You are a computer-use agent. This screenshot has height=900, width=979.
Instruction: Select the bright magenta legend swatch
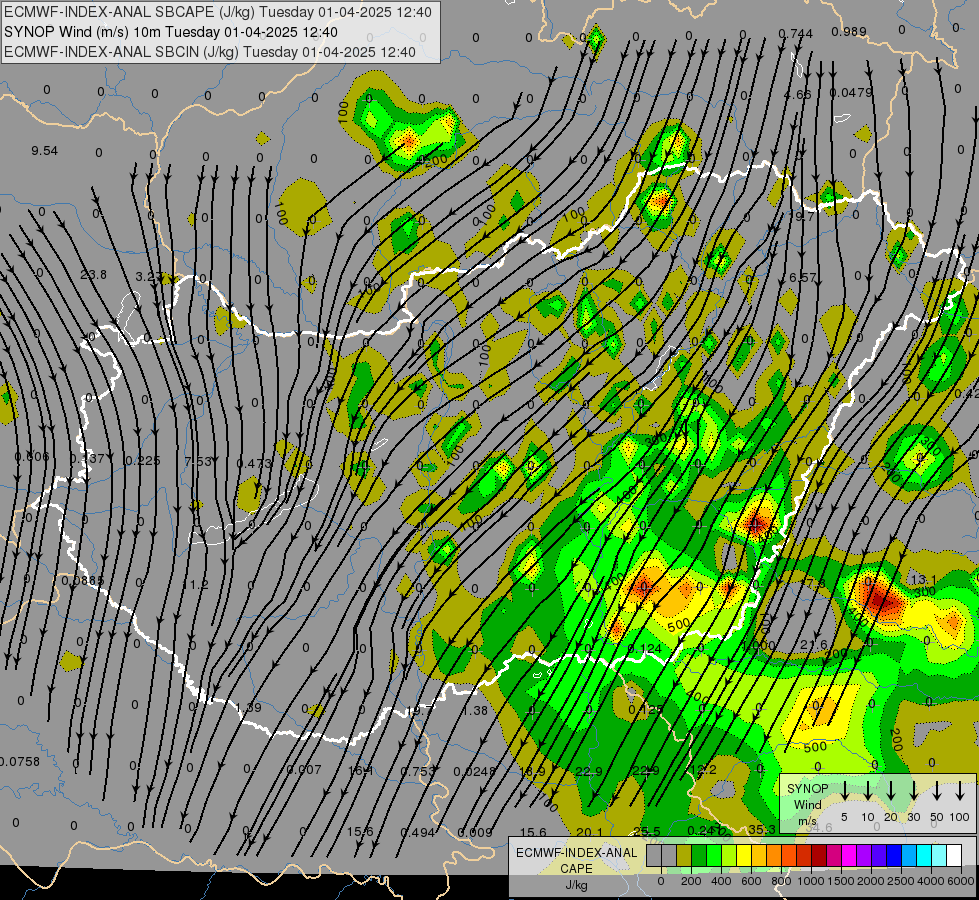(849, 856)
